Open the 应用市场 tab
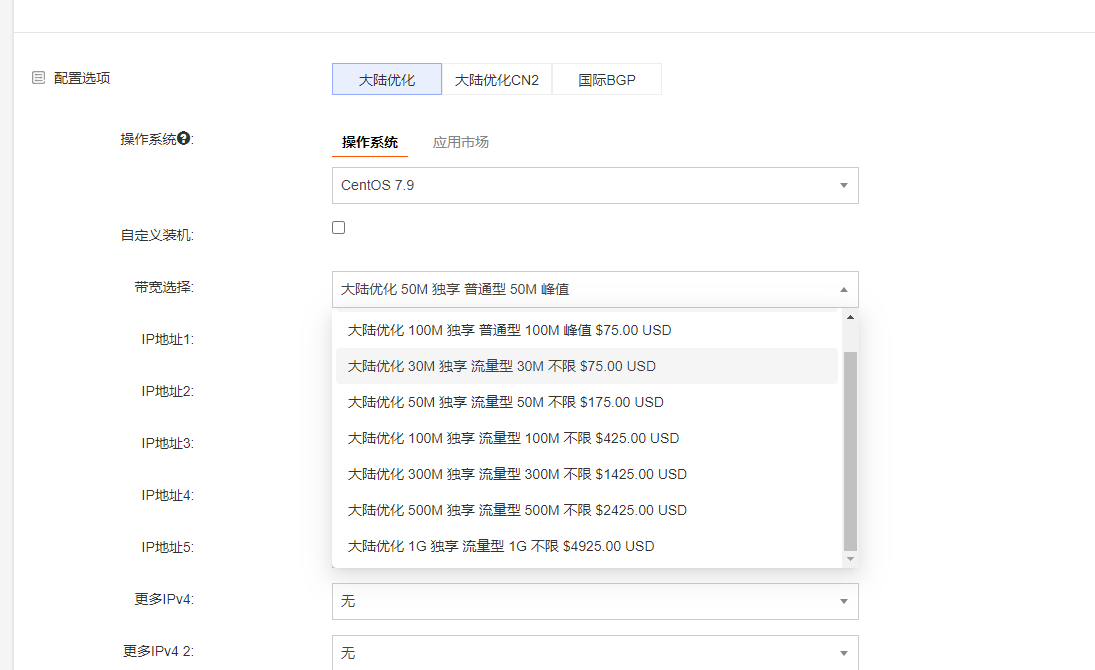 pos(461,142)
